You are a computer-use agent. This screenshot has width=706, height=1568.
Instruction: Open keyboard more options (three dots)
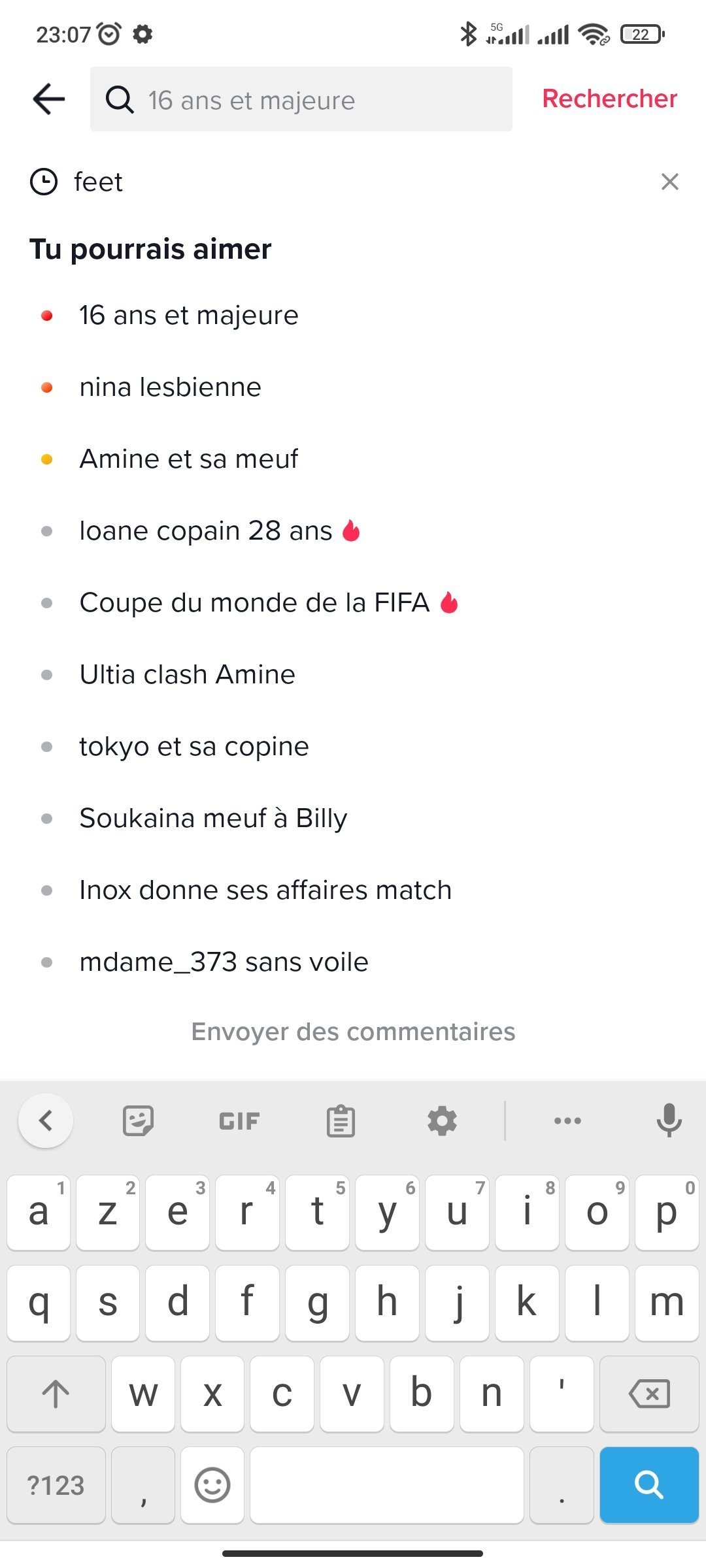(x=567, y=1121)
